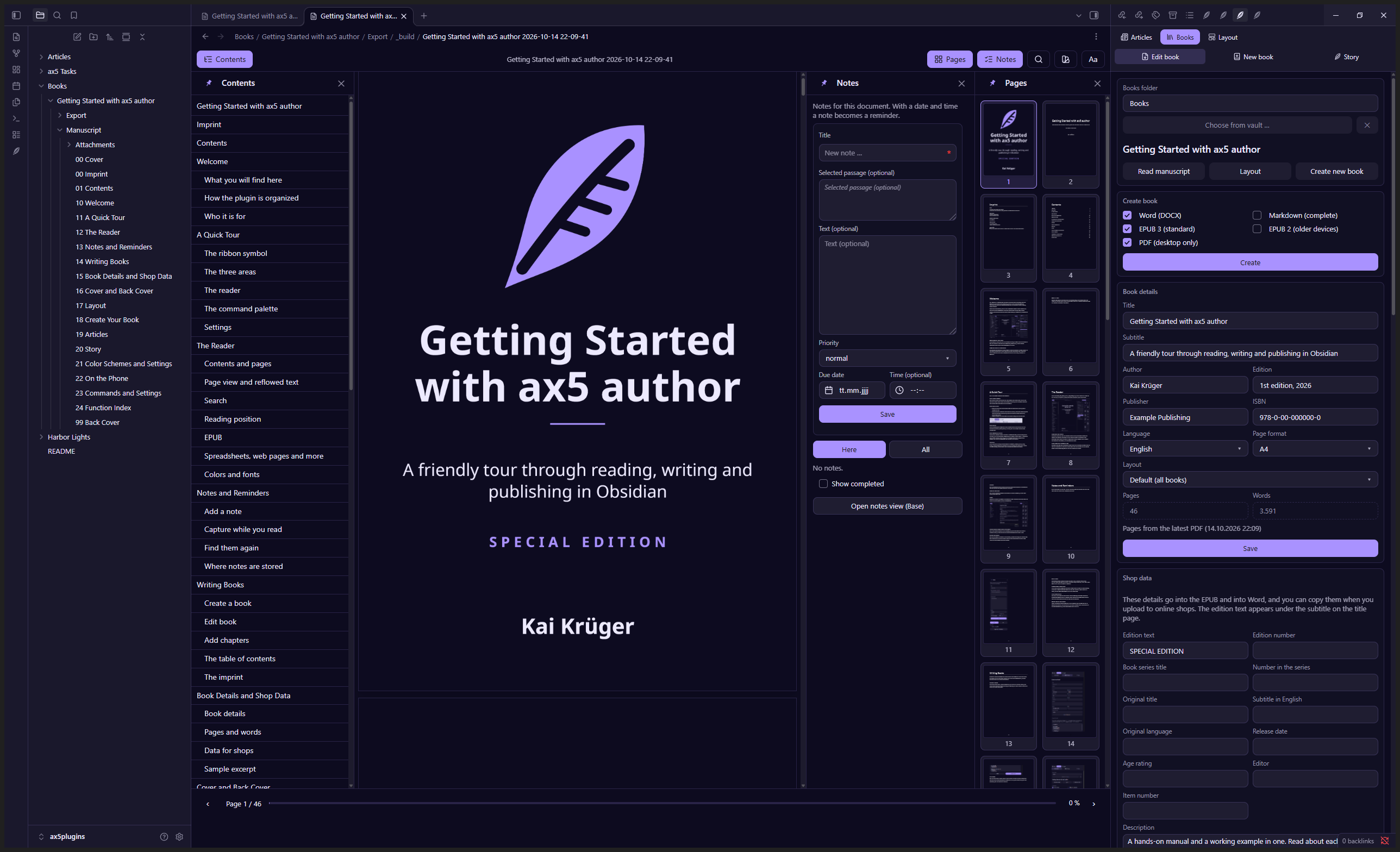Open the Language dropdown showing English
The image size is (1400, 852).
pos(1185,449)
